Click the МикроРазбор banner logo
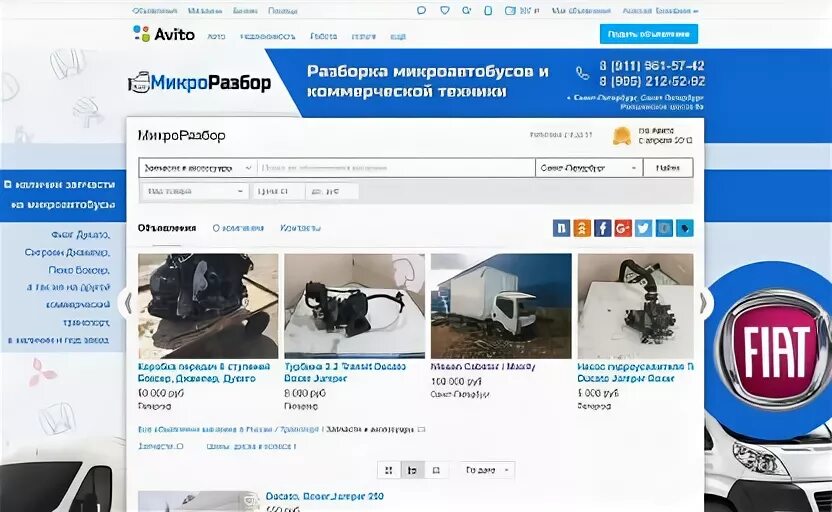Image resolution: width=832 pixels, height=512 pixels. 200,83
